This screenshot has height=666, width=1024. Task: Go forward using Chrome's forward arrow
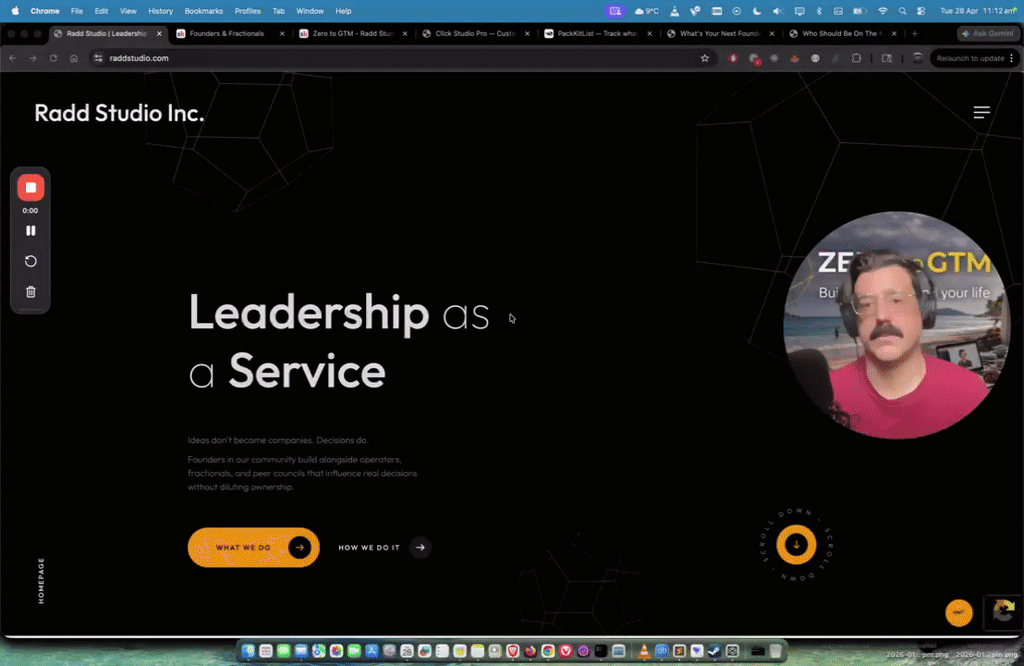(33, 58)
